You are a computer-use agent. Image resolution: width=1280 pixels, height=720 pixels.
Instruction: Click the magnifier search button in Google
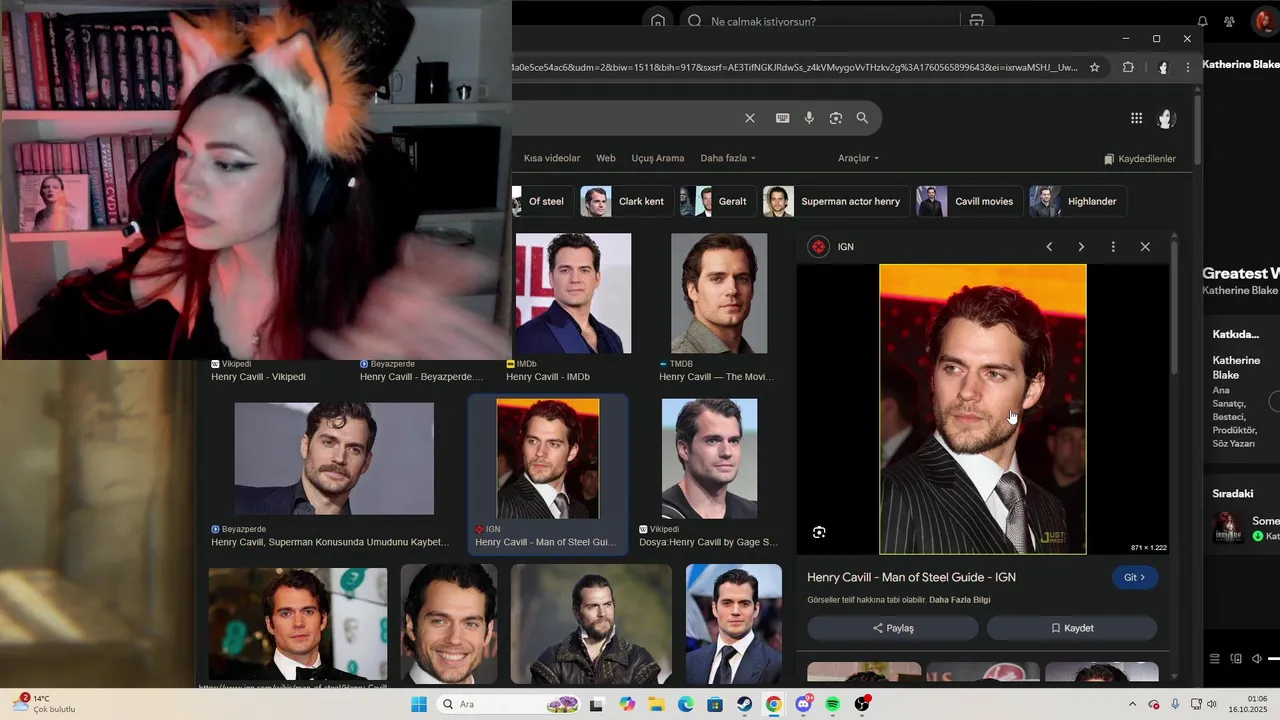pyautogui.click(x=862, y=118)
